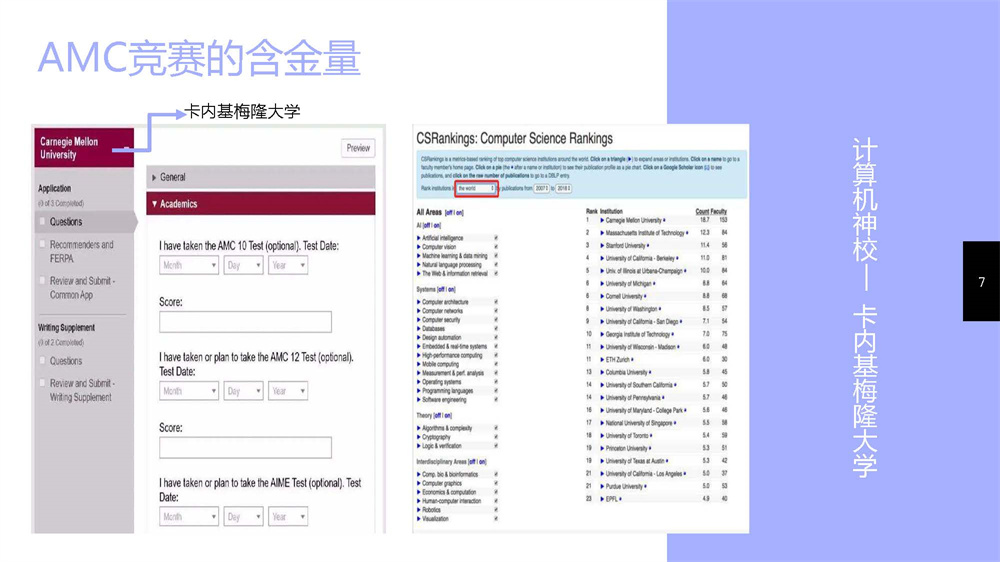Click the pie icon after ETH Zurich
This screenshot has height=562, width=1000.
click(632, 360)
